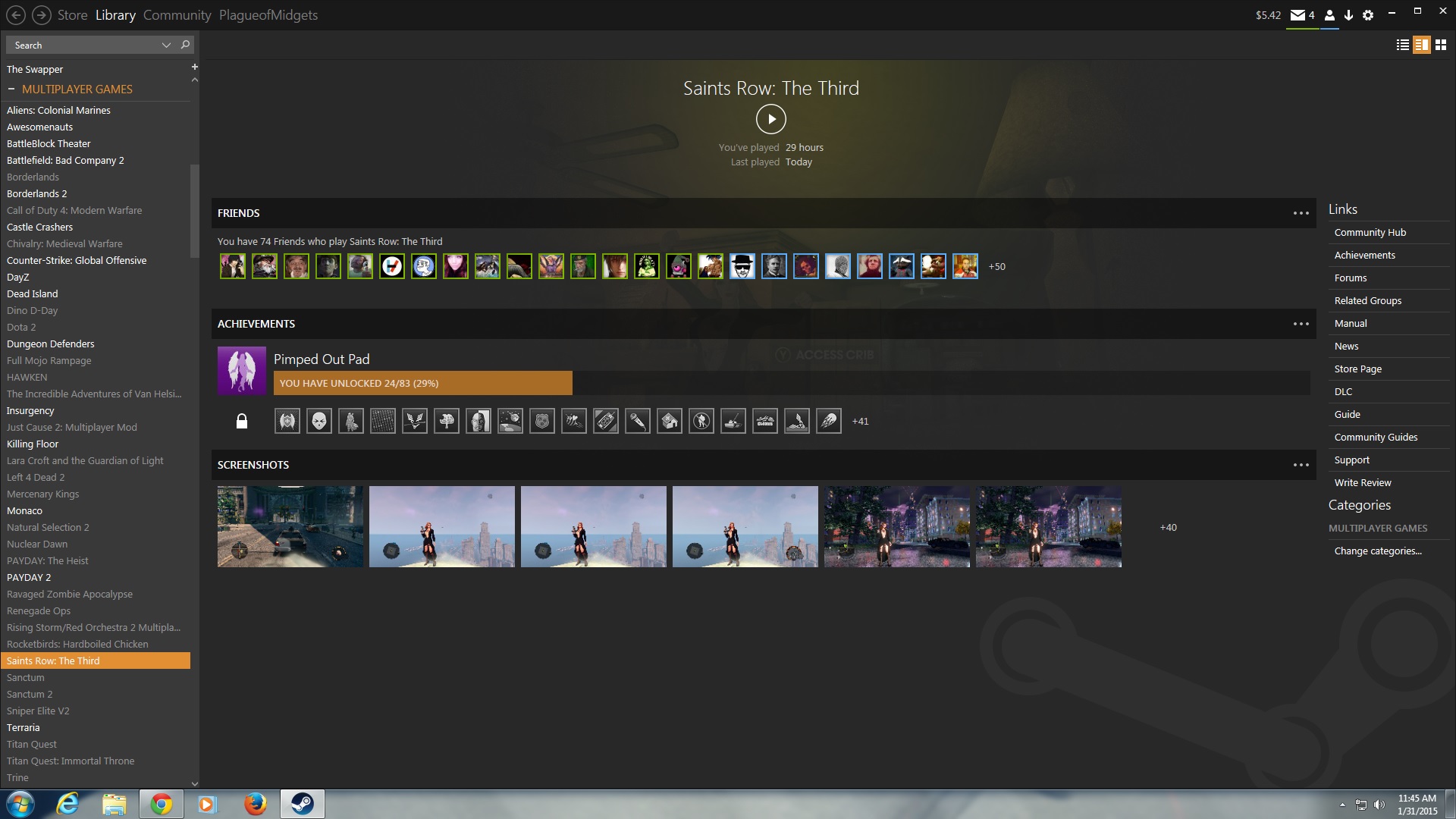Switch to grid view mode
The height and width of the screenshot is (819, 1456).
1441,45
